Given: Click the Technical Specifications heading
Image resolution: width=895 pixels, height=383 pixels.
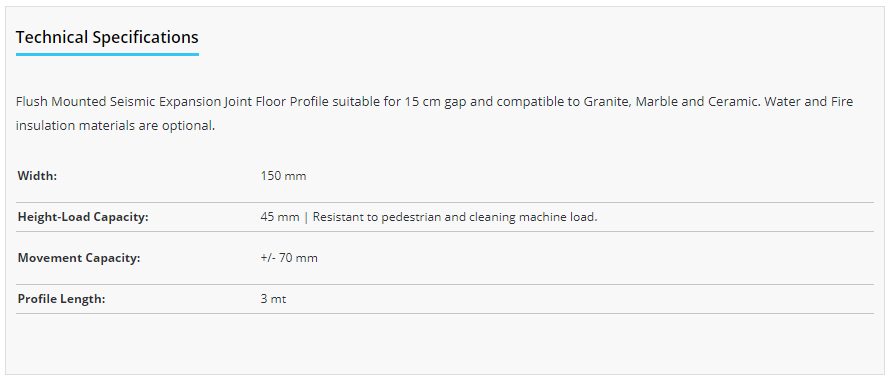Looking at the screenshot, I should [107, 38].
